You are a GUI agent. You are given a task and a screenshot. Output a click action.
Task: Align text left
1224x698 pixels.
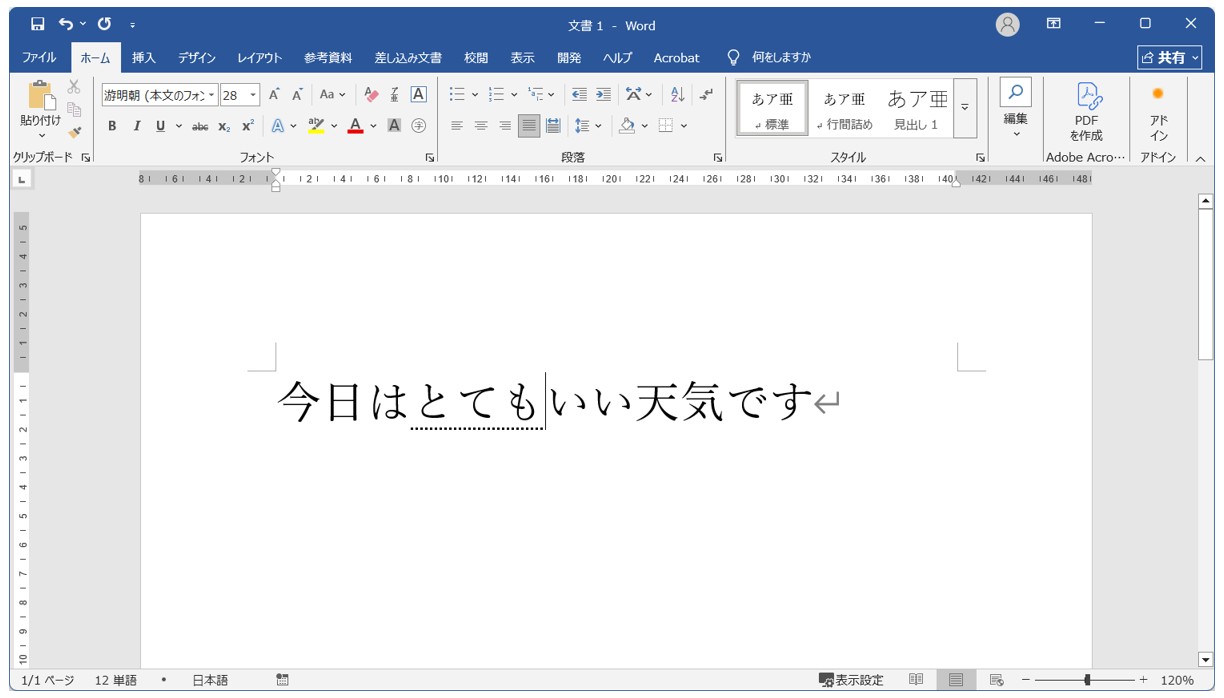coord(457,126)
